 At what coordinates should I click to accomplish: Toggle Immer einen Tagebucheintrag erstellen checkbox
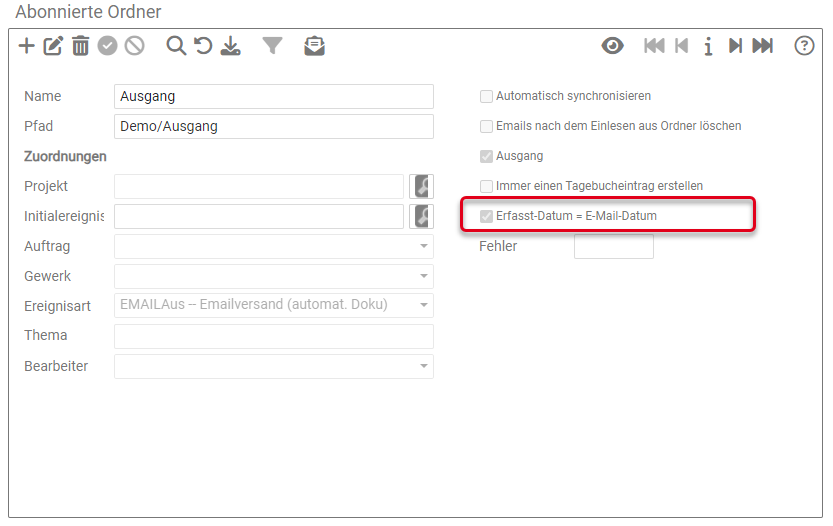pyautogui.click(x=487, y=187)
